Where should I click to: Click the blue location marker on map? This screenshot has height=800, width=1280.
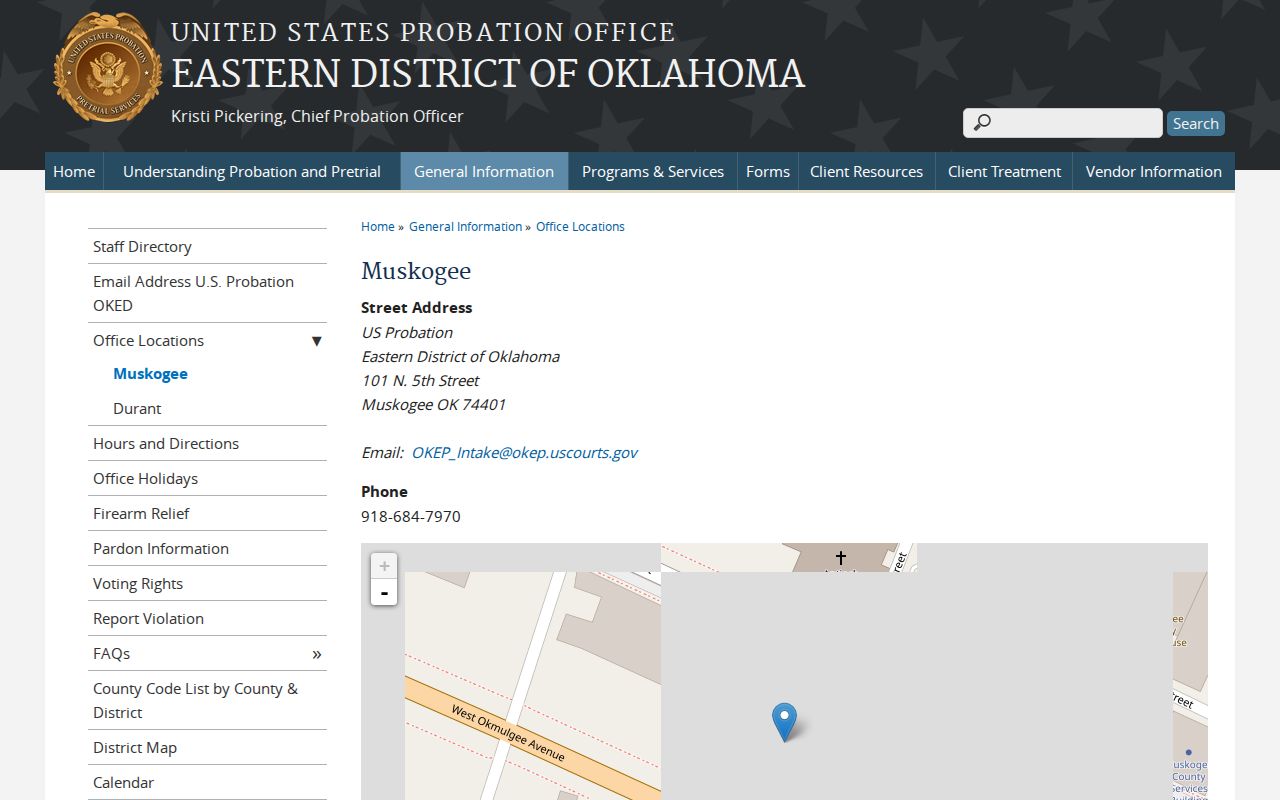click(x=784, y=722)
